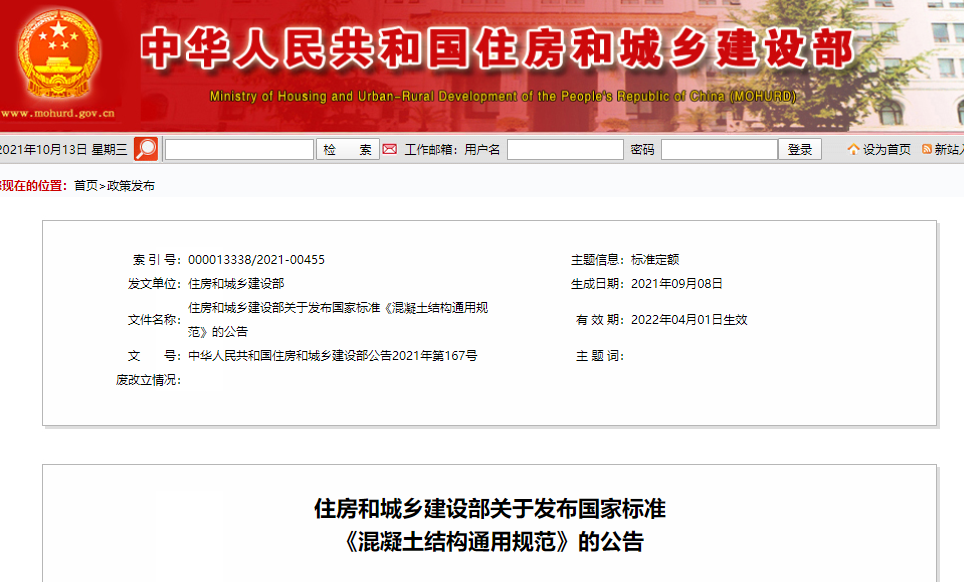Open work email via envelope icon

[x=388, y=147]
